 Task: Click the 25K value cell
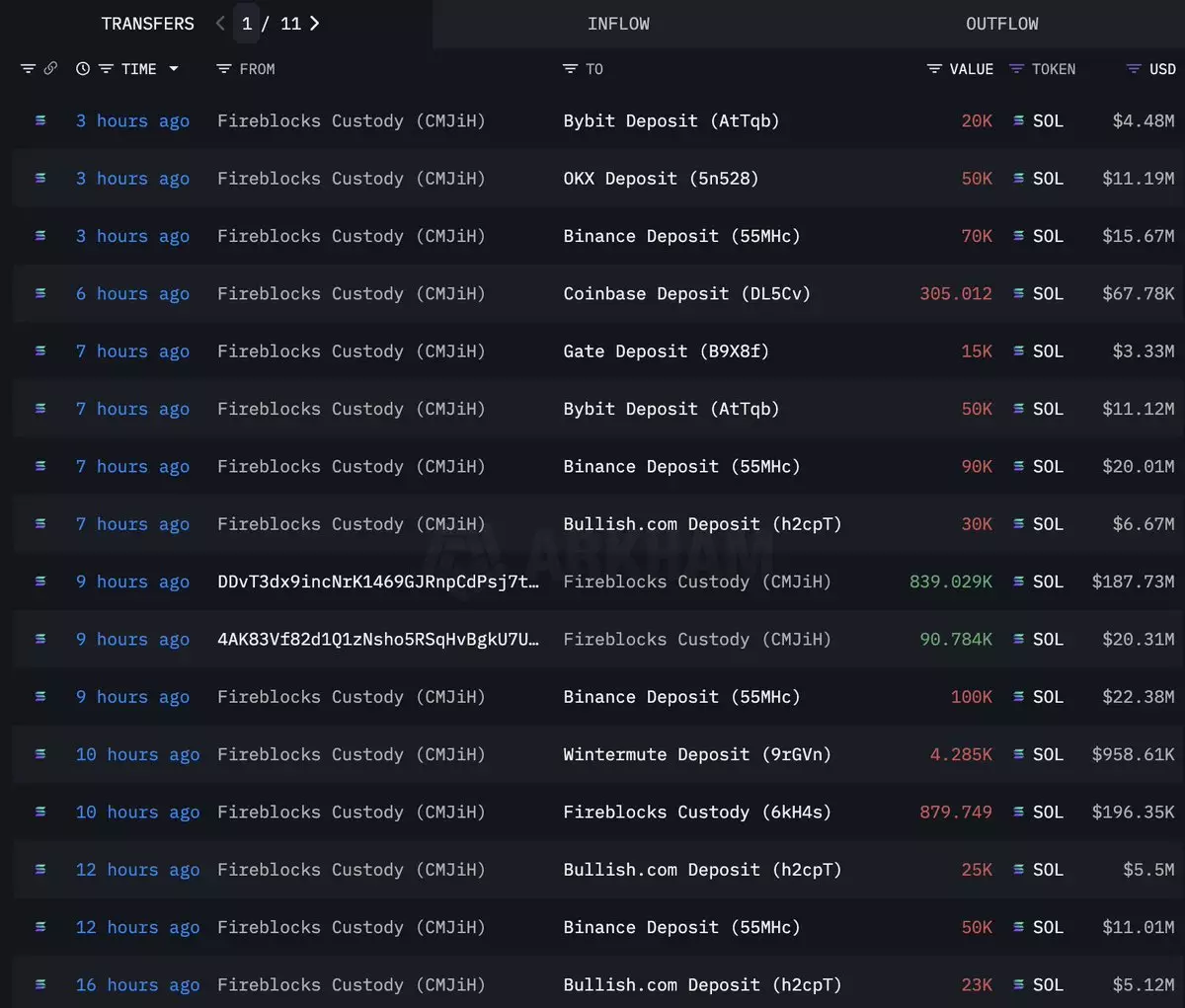point(977,870)
